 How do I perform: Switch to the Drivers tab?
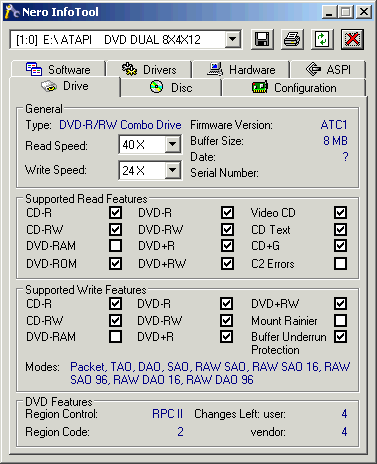pos(149,69)
